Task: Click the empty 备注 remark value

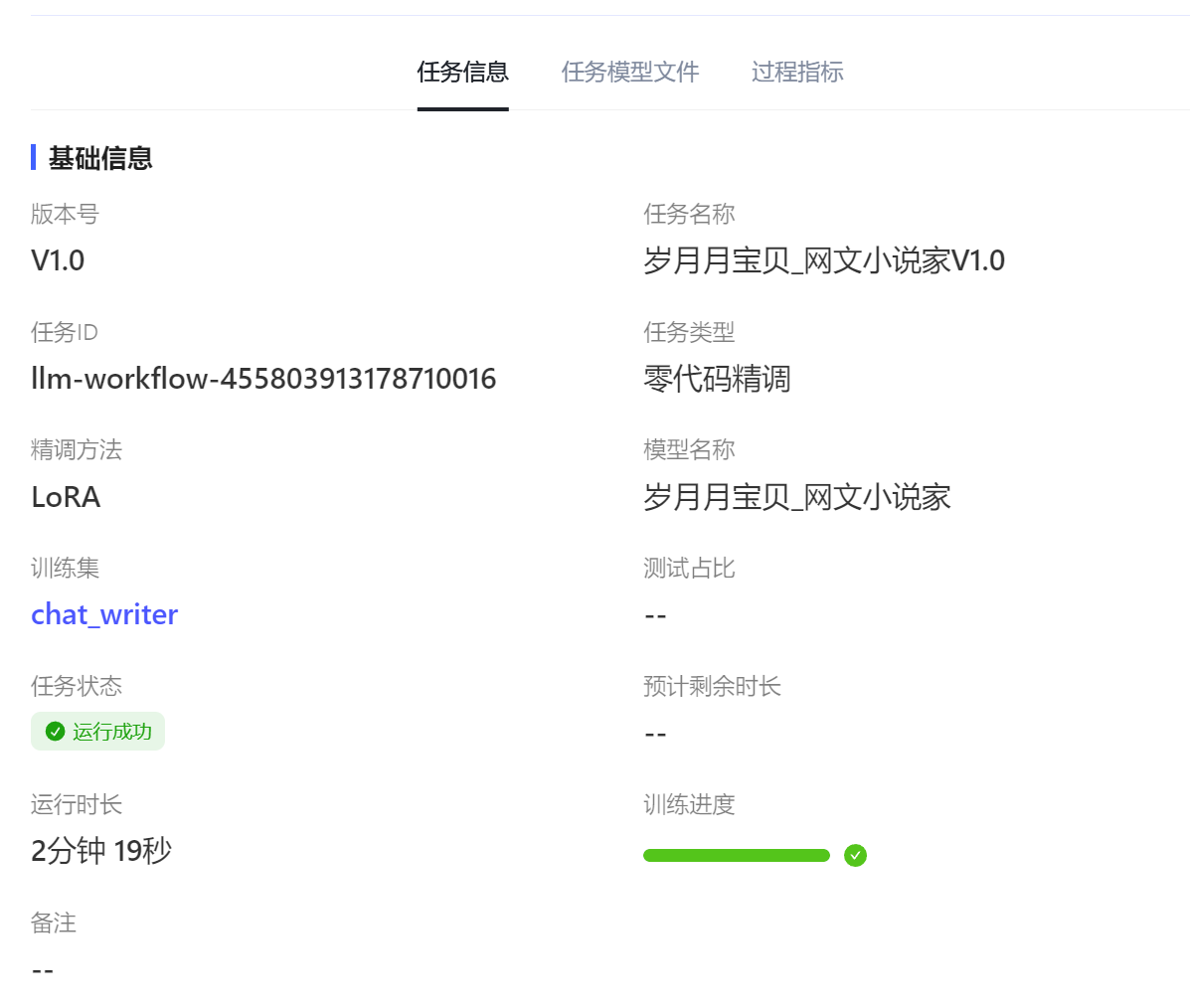Action: (43, 970)
